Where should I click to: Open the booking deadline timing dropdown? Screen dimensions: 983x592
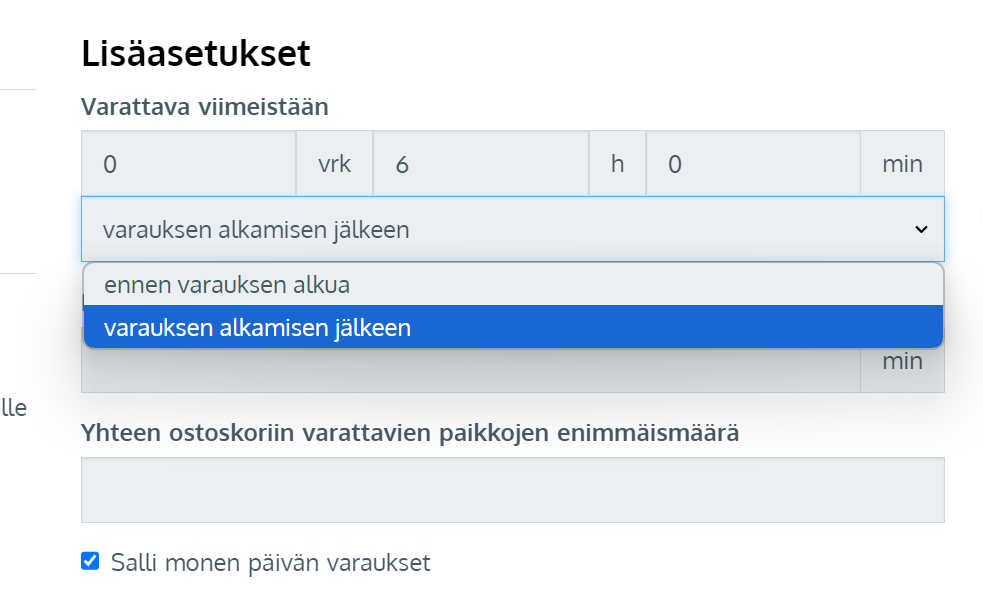tap(500, 230)
